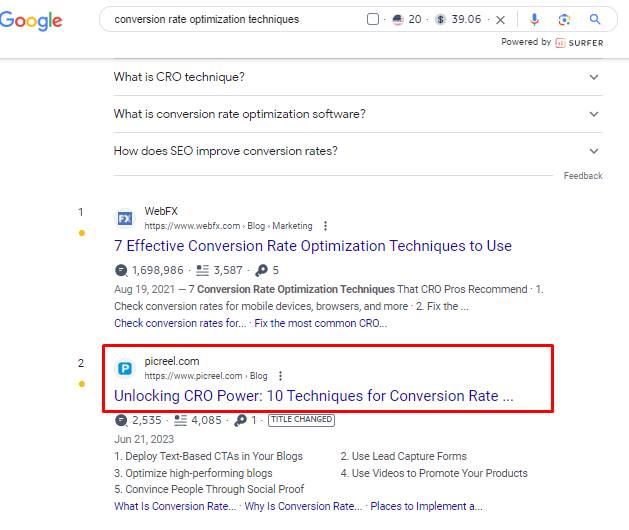Open the picreel result options three-dot menu
The image size is (629, 530).
coord(280,376)
